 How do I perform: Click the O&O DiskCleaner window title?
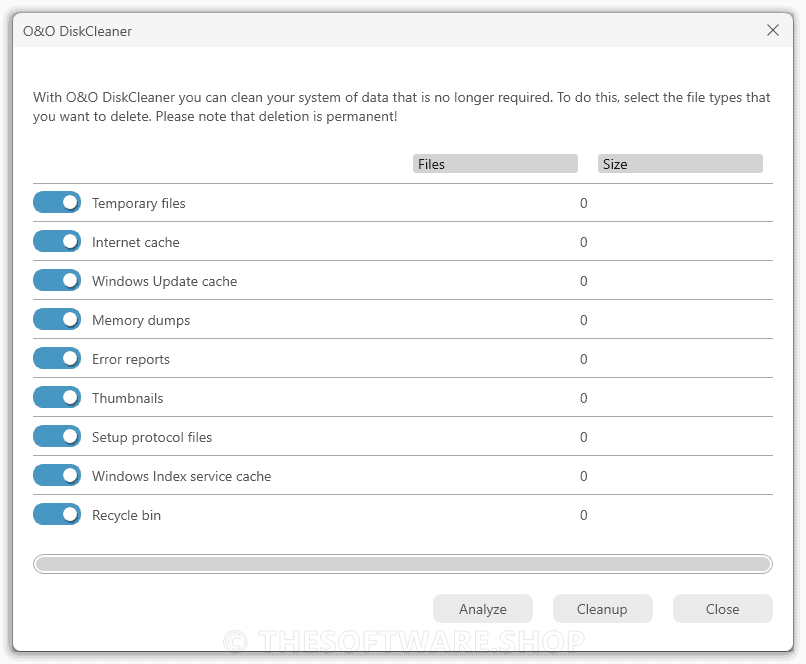pyautogui.click(x=78, y=31)
